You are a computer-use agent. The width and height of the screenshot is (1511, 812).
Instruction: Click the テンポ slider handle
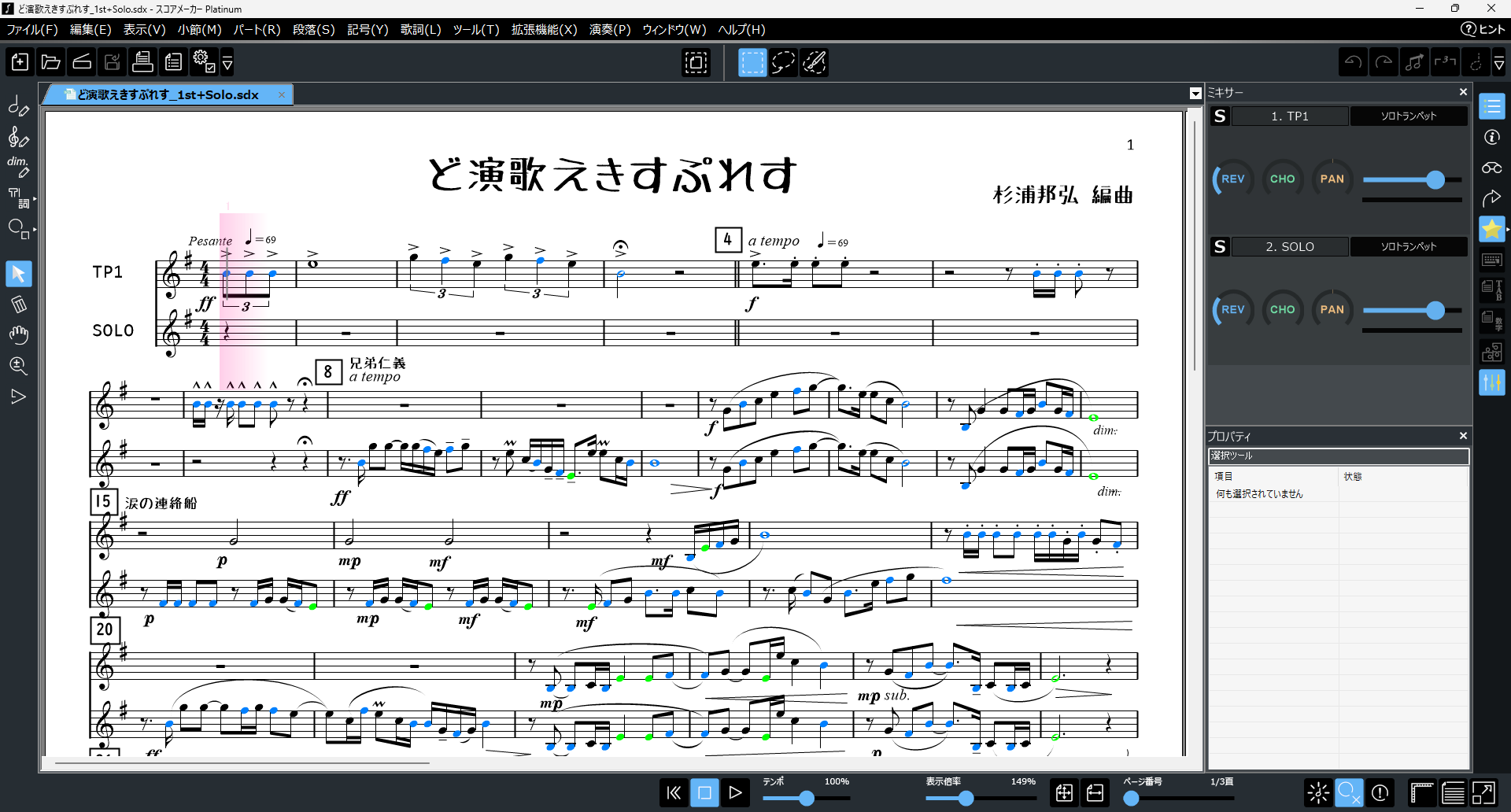pyautogui.click(x=807, y=799)
